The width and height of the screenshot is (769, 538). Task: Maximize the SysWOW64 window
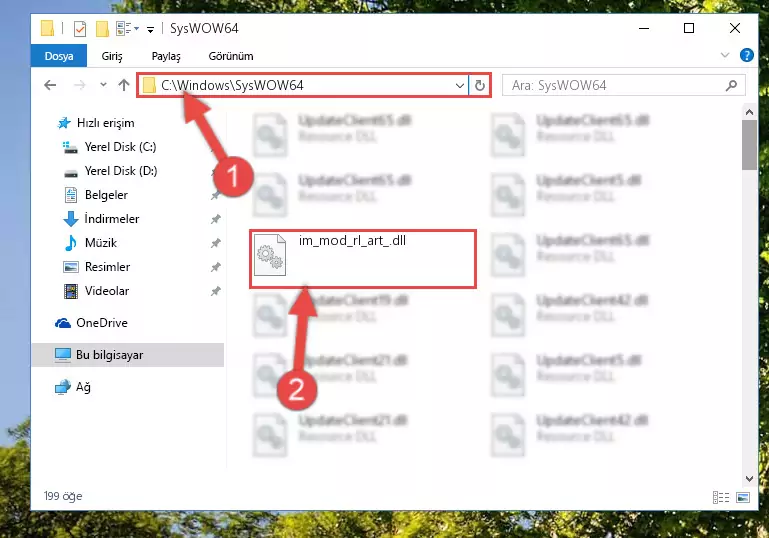pos(689,28)
